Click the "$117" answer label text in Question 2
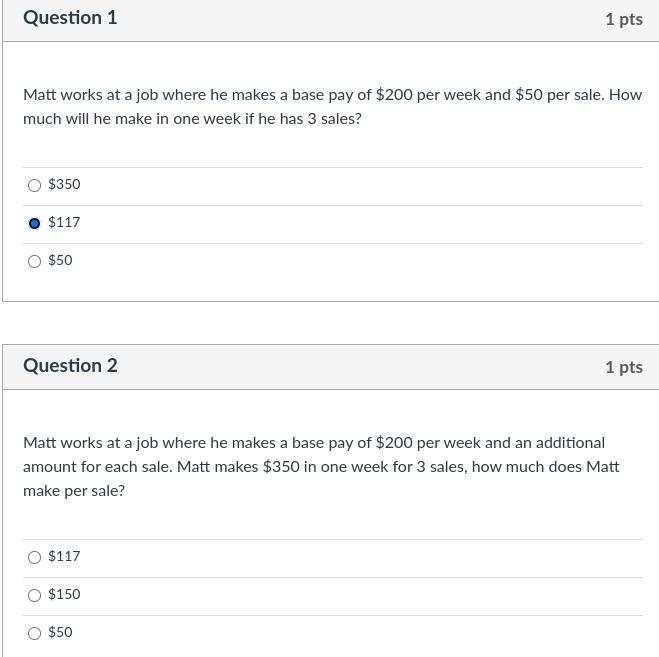659x657 pixels. pyautogui.click(x=64, y=557)
